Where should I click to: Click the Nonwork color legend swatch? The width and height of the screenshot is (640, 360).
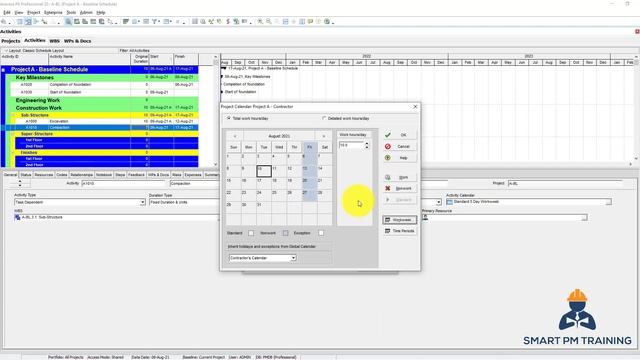click(x=285, y=233)
